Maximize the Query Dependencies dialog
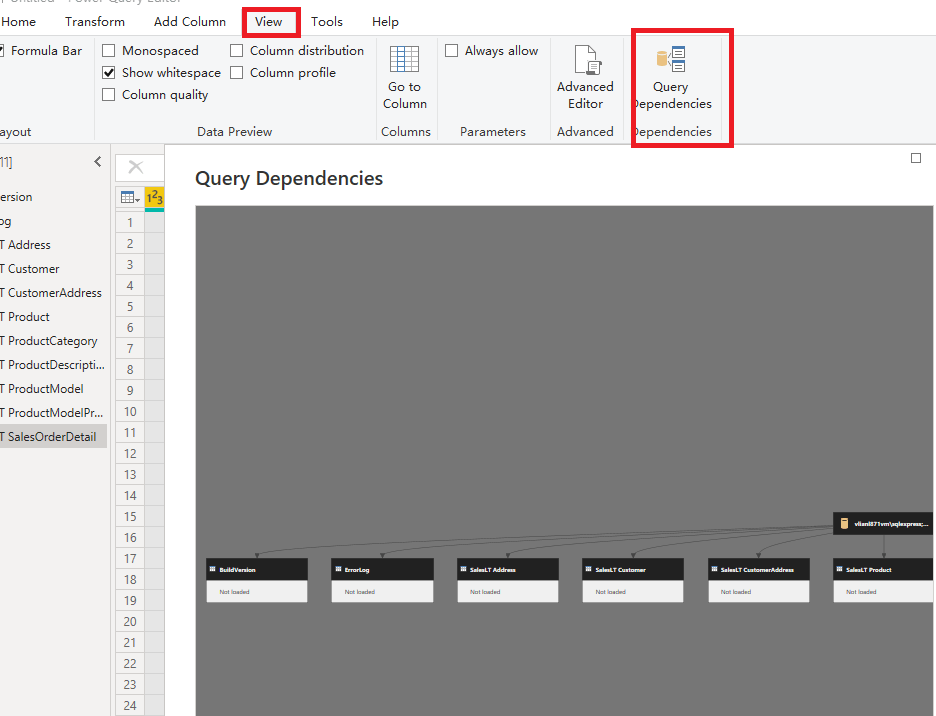 (x=916, y=158)
